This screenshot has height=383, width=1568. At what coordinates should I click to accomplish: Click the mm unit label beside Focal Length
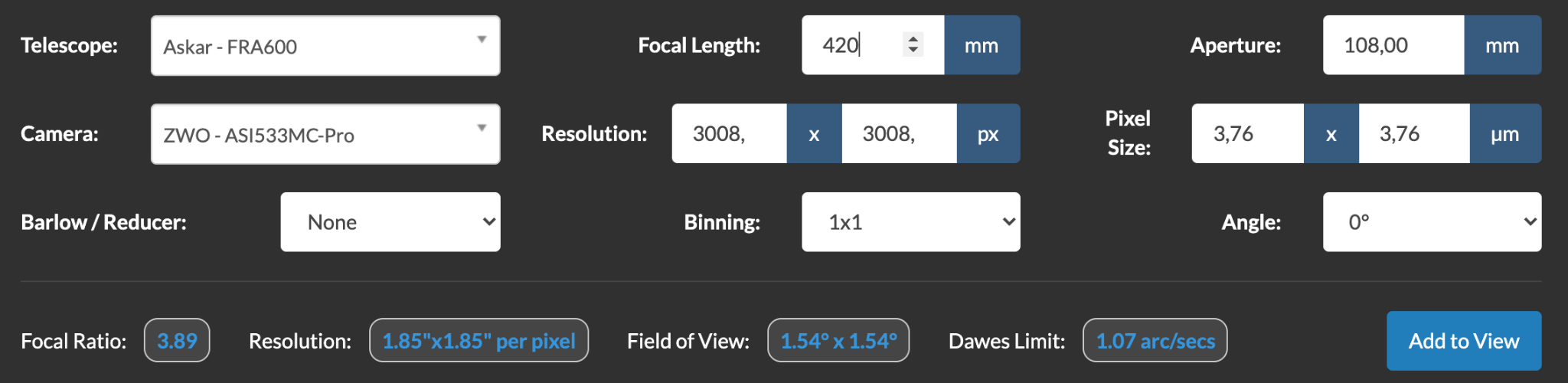[982, 45]
